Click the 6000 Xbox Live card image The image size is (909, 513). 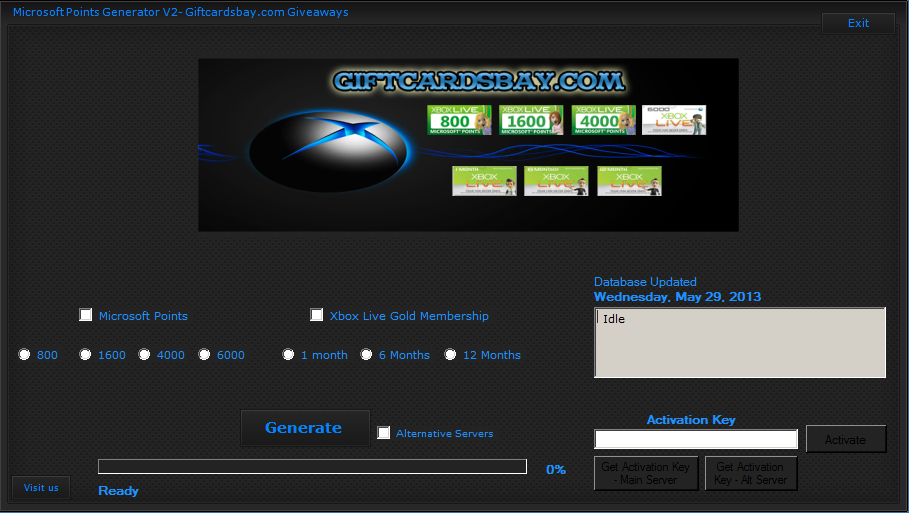[674, 120]
